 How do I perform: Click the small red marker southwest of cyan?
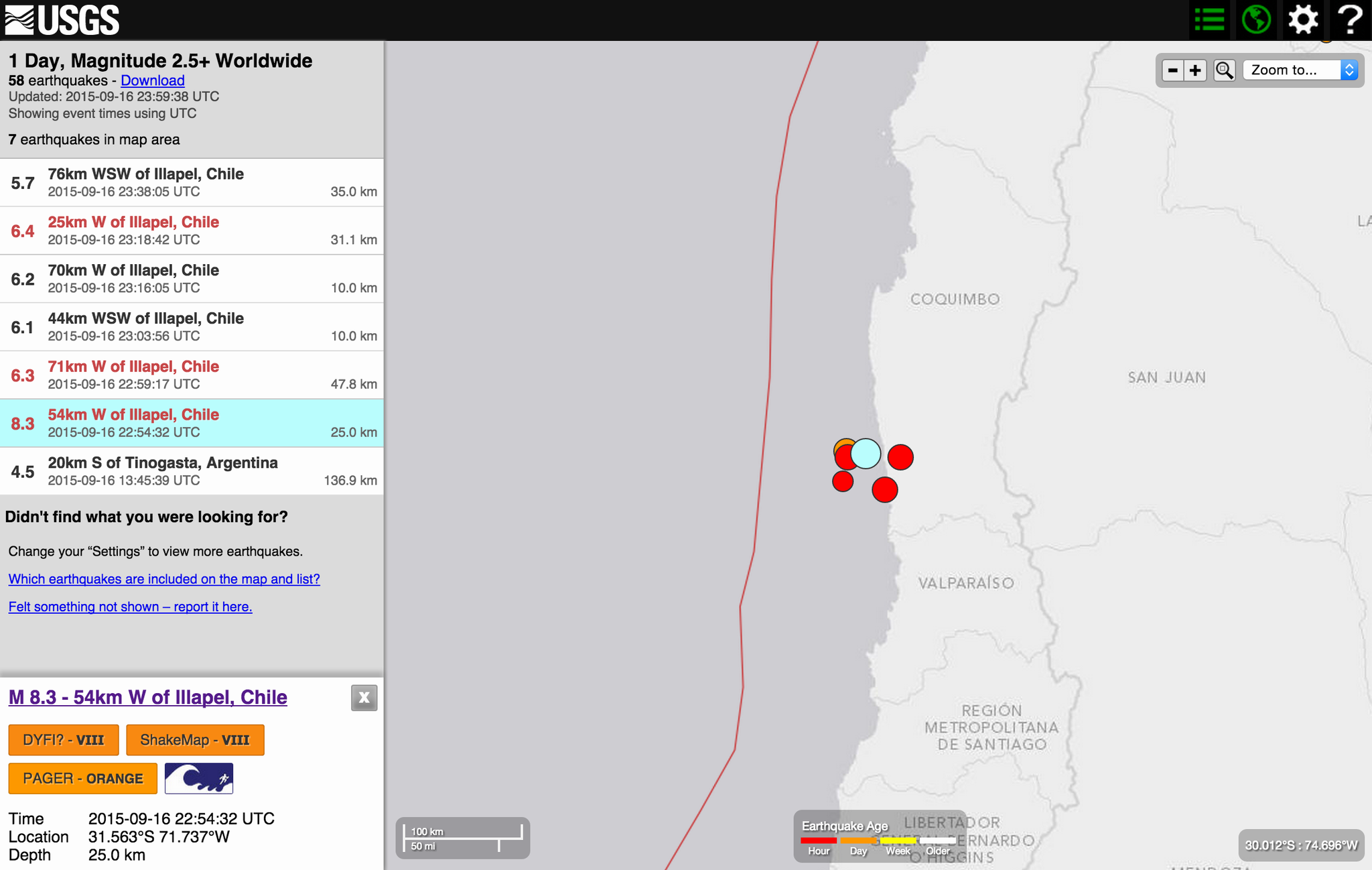(x=843, y=481)
